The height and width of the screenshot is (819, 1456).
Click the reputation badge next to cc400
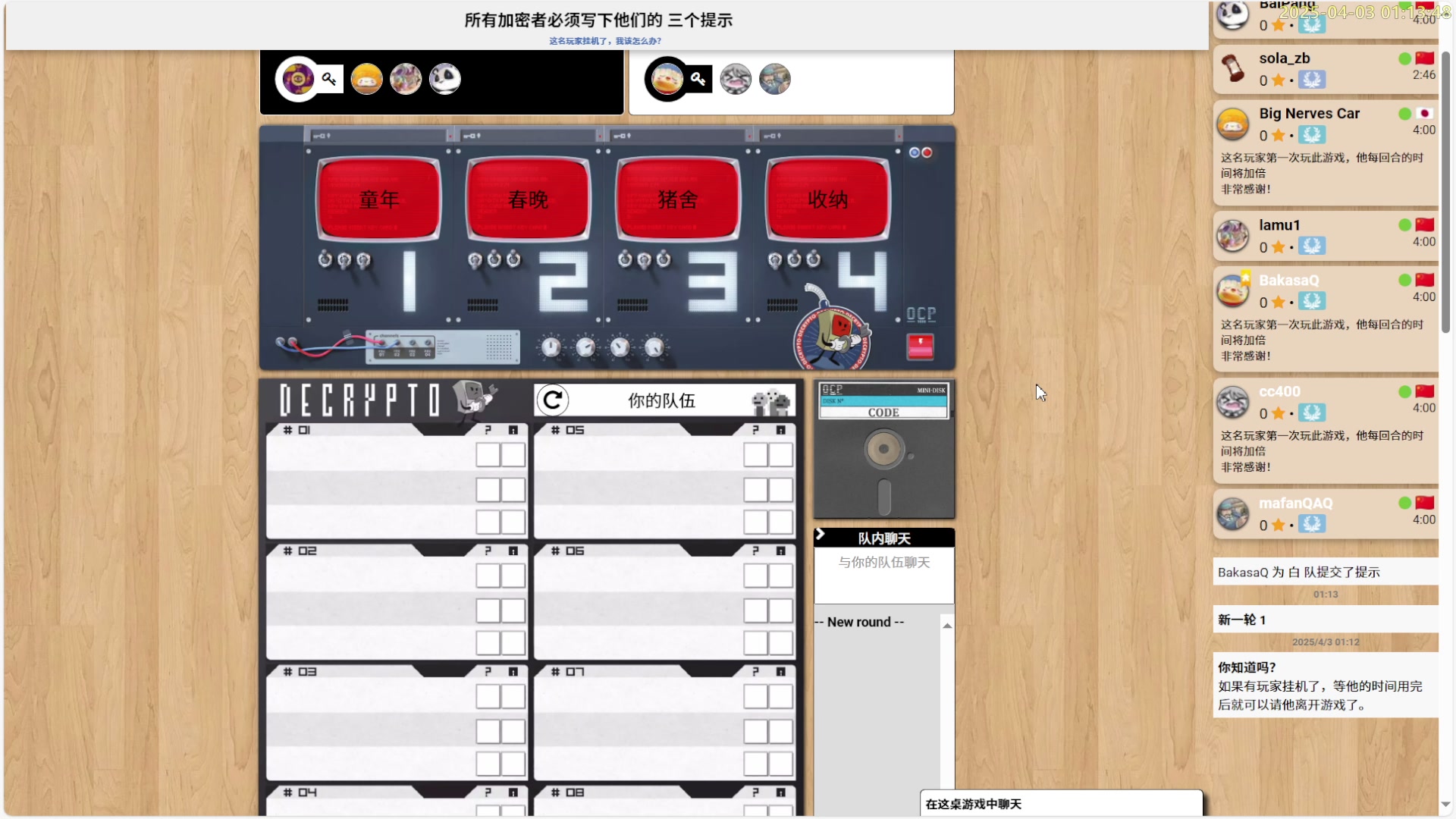coord(1312,413)
